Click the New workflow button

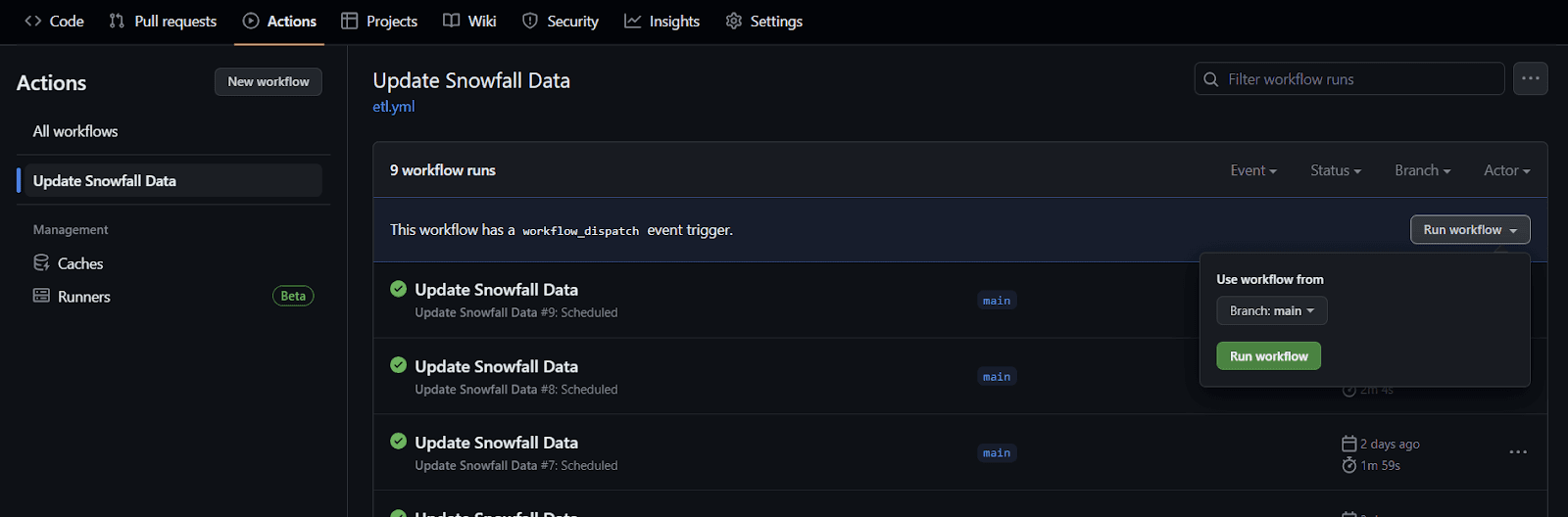pos(268,82)
